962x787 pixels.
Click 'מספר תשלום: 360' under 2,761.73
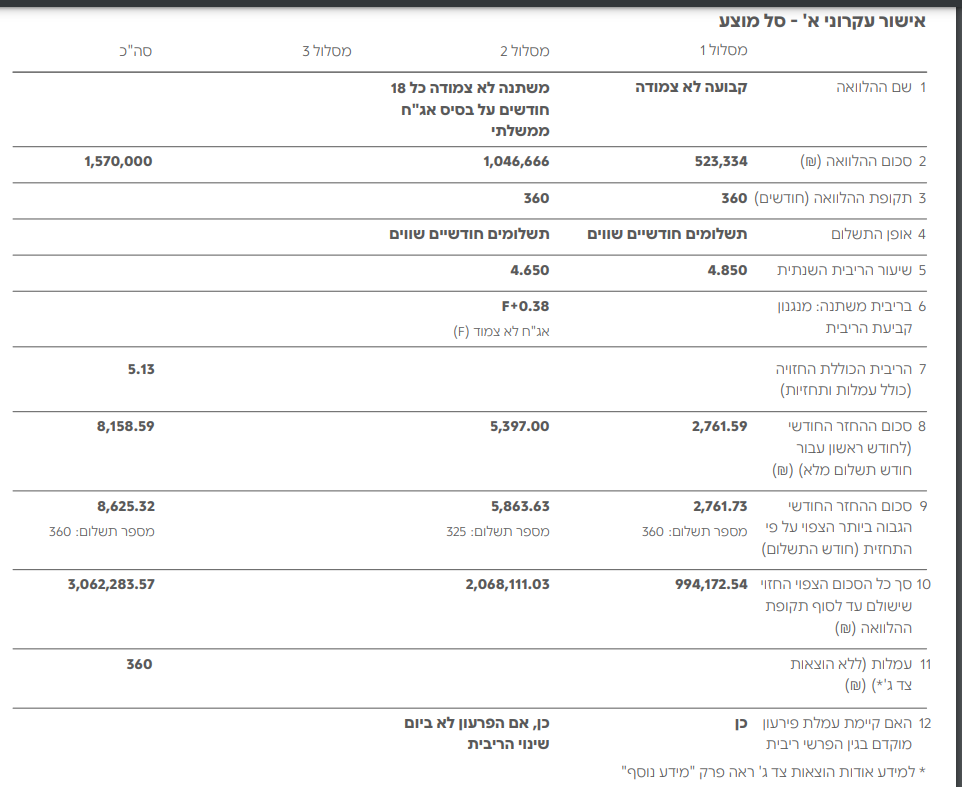click(695, 532)
